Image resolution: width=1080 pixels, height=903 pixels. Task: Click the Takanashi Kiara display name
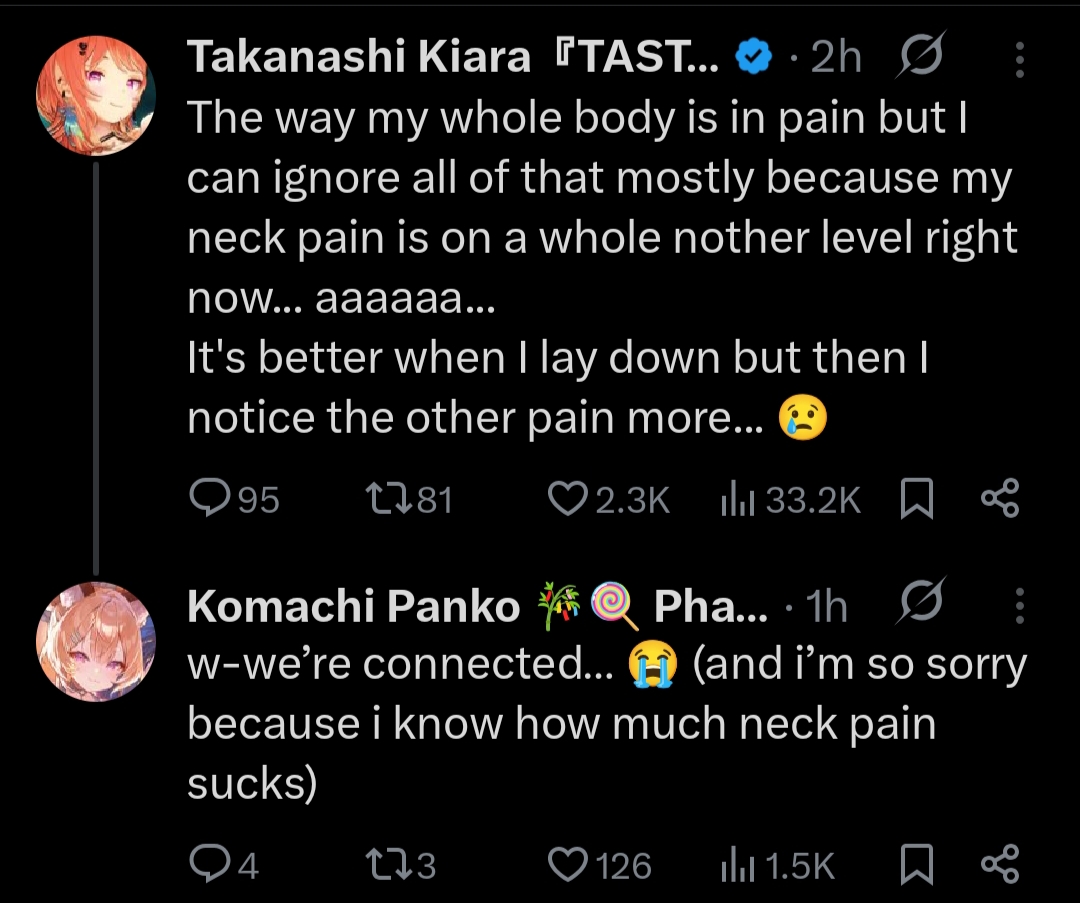click(358, 60)
